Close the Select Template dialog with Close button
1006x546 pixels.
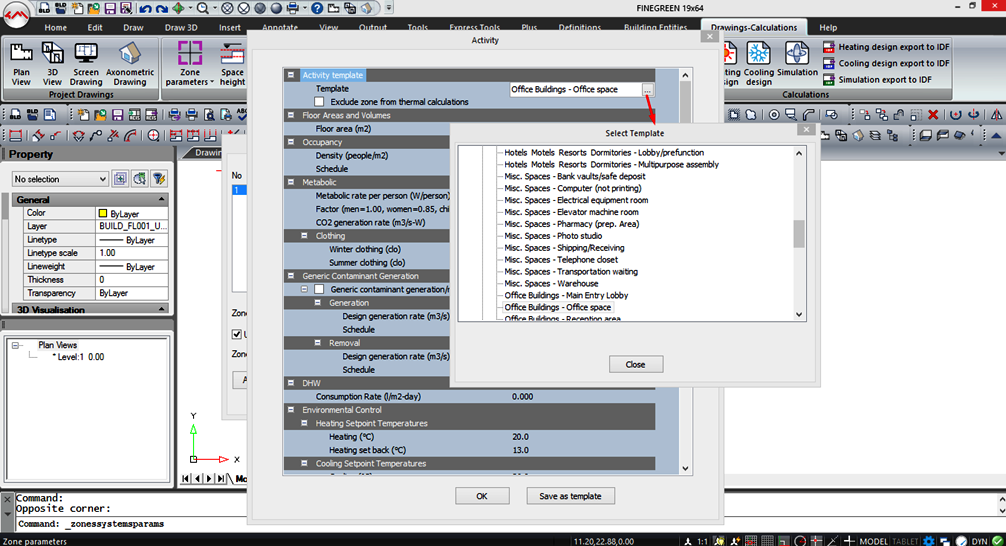635,365
